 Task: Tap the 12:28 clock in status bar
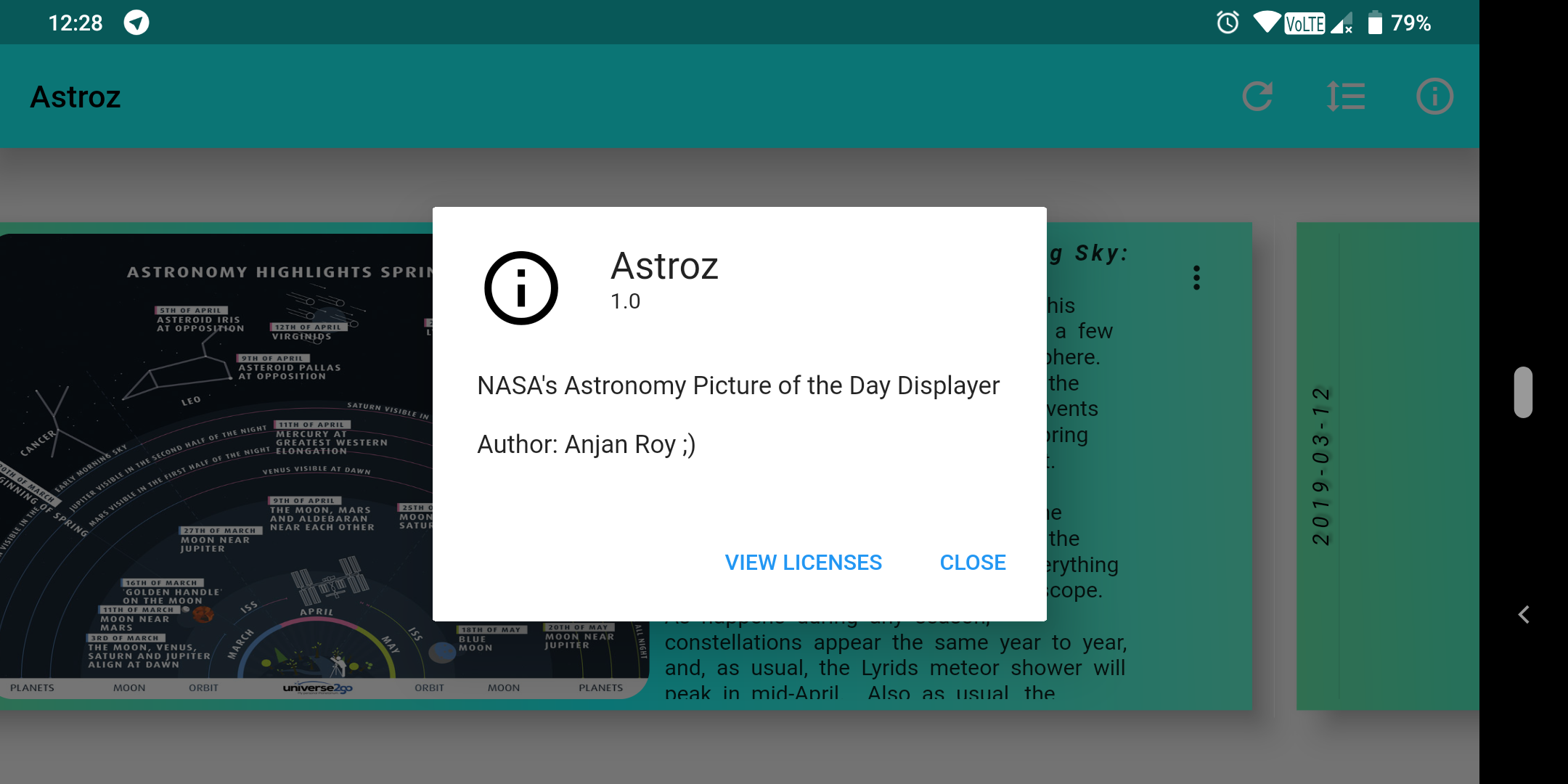click(75, 23)
